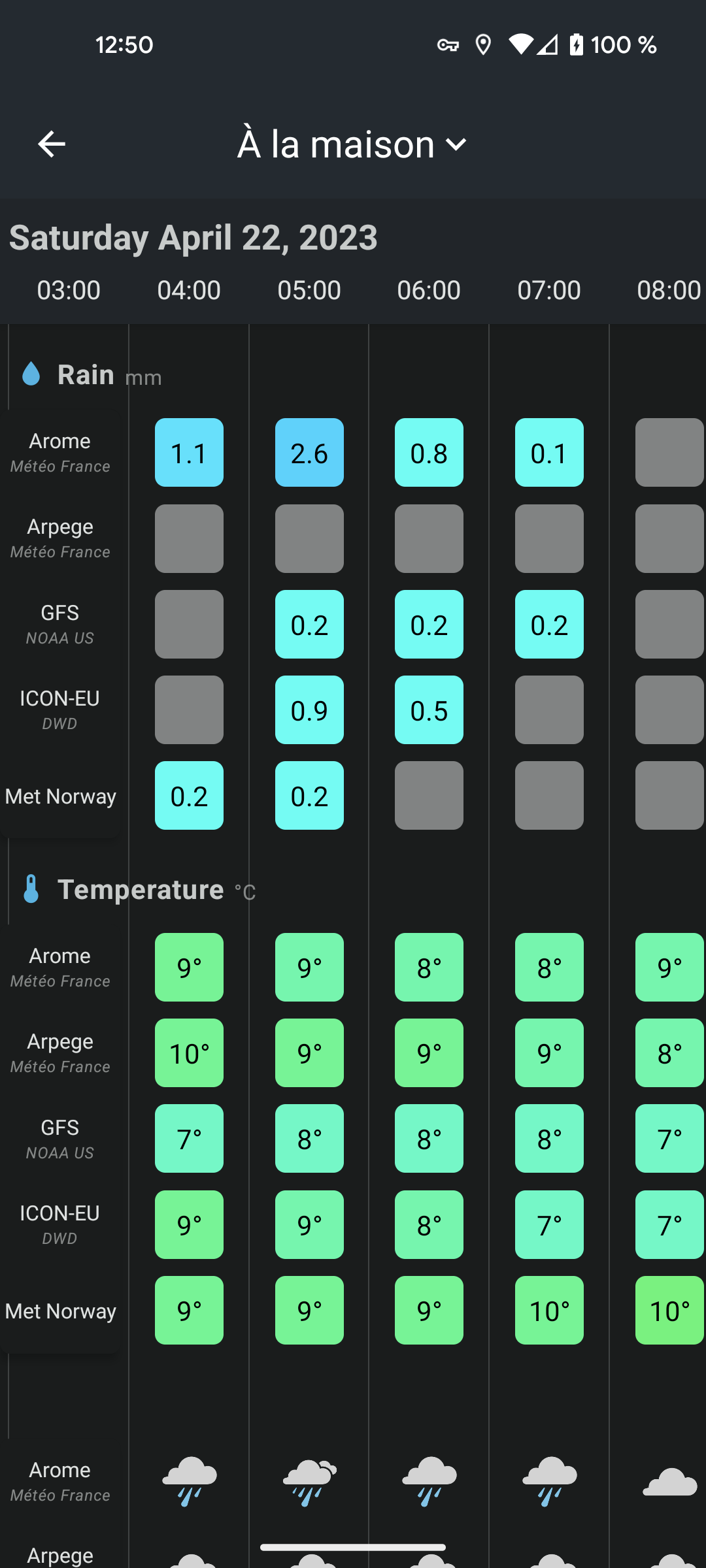Tap the Rain water drop icon
This screenshot has height=1568, width=706.
tap(31, 374)
